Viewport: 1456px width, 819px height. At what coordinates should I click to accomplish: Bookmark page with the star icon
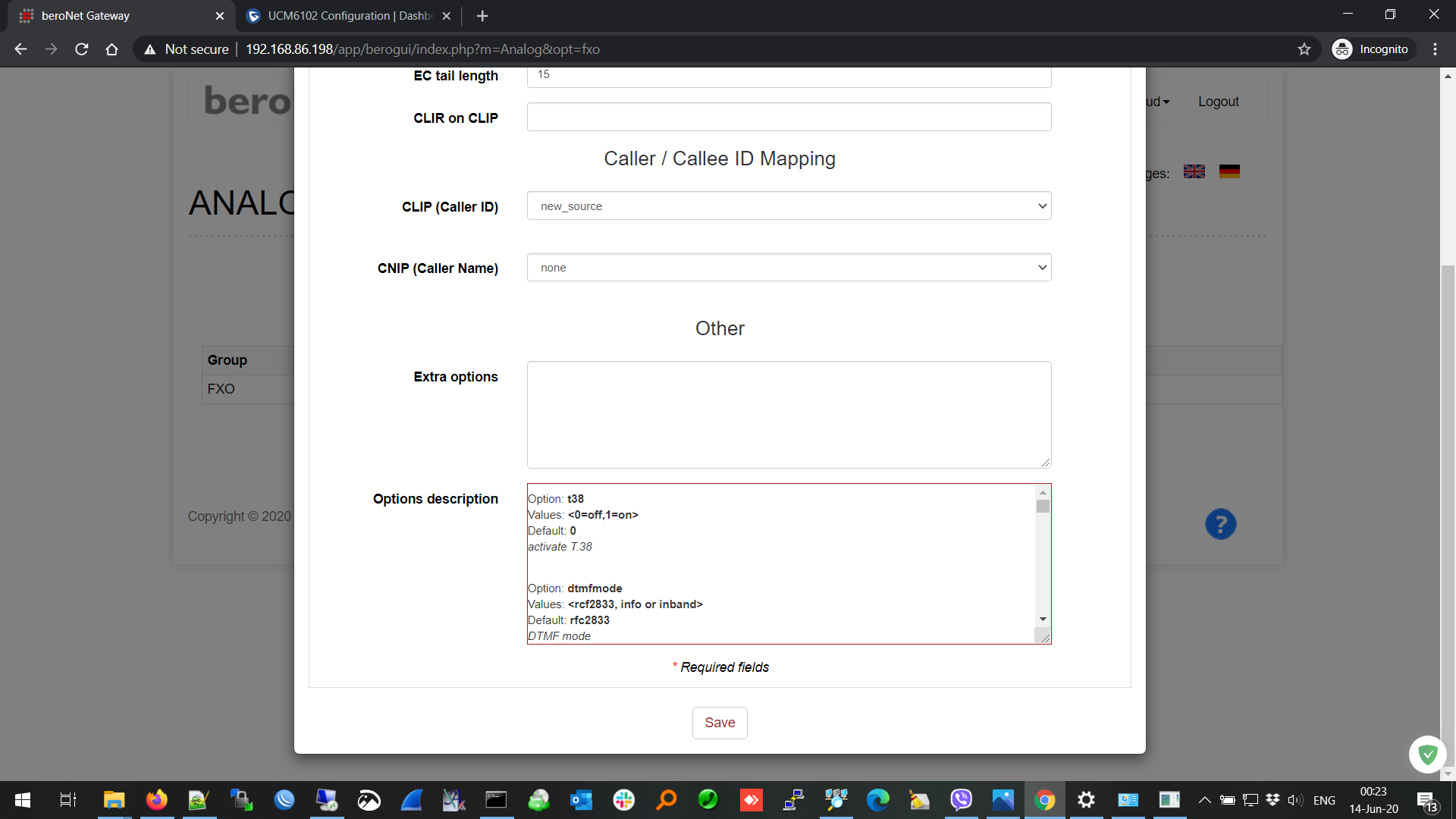tap(1304, 49)
